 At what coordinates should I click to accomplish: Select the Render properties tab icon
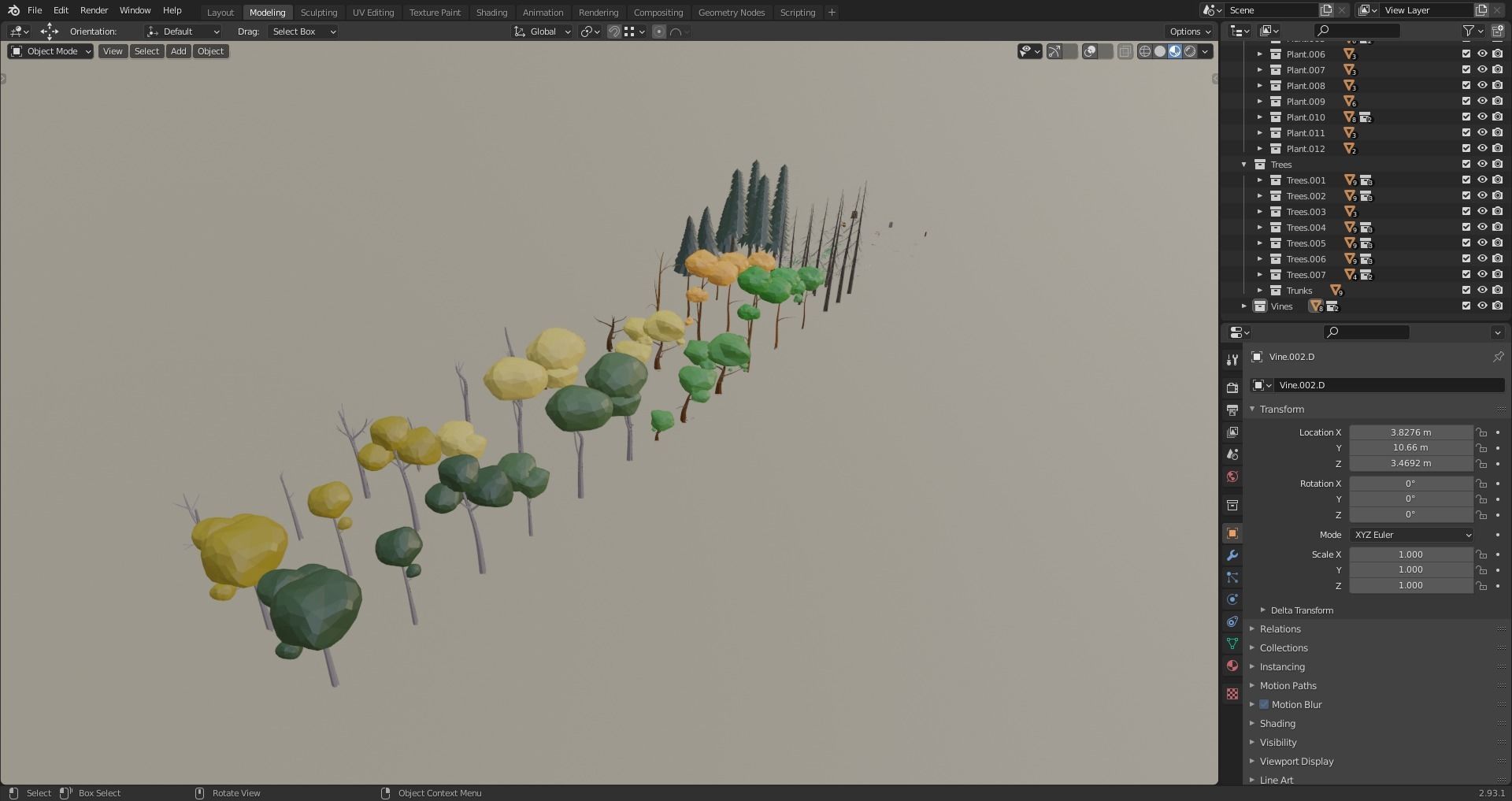[x=1232, y=388]
